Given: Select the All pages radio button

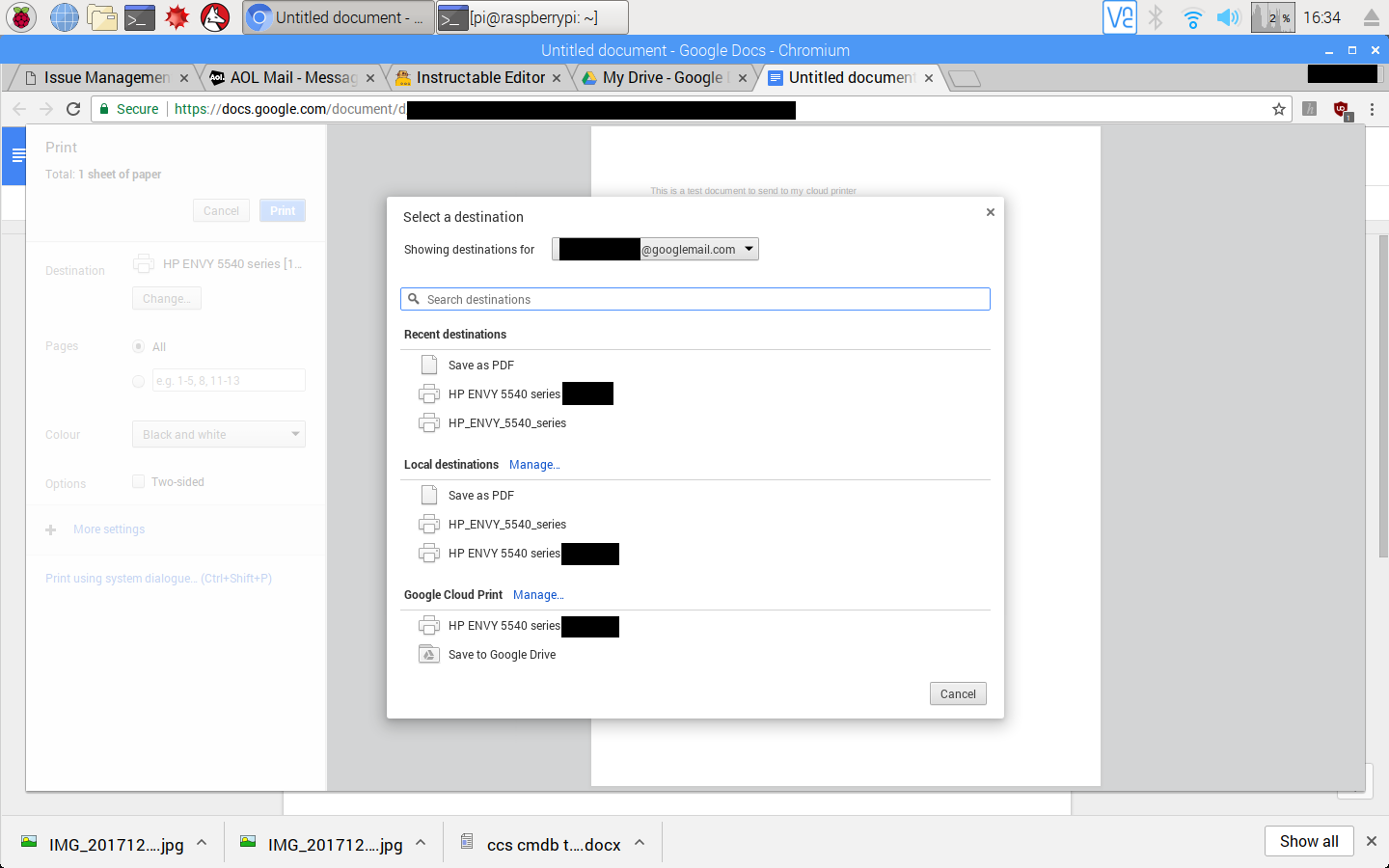Looking at the screenshot, I should pos(139,346).
